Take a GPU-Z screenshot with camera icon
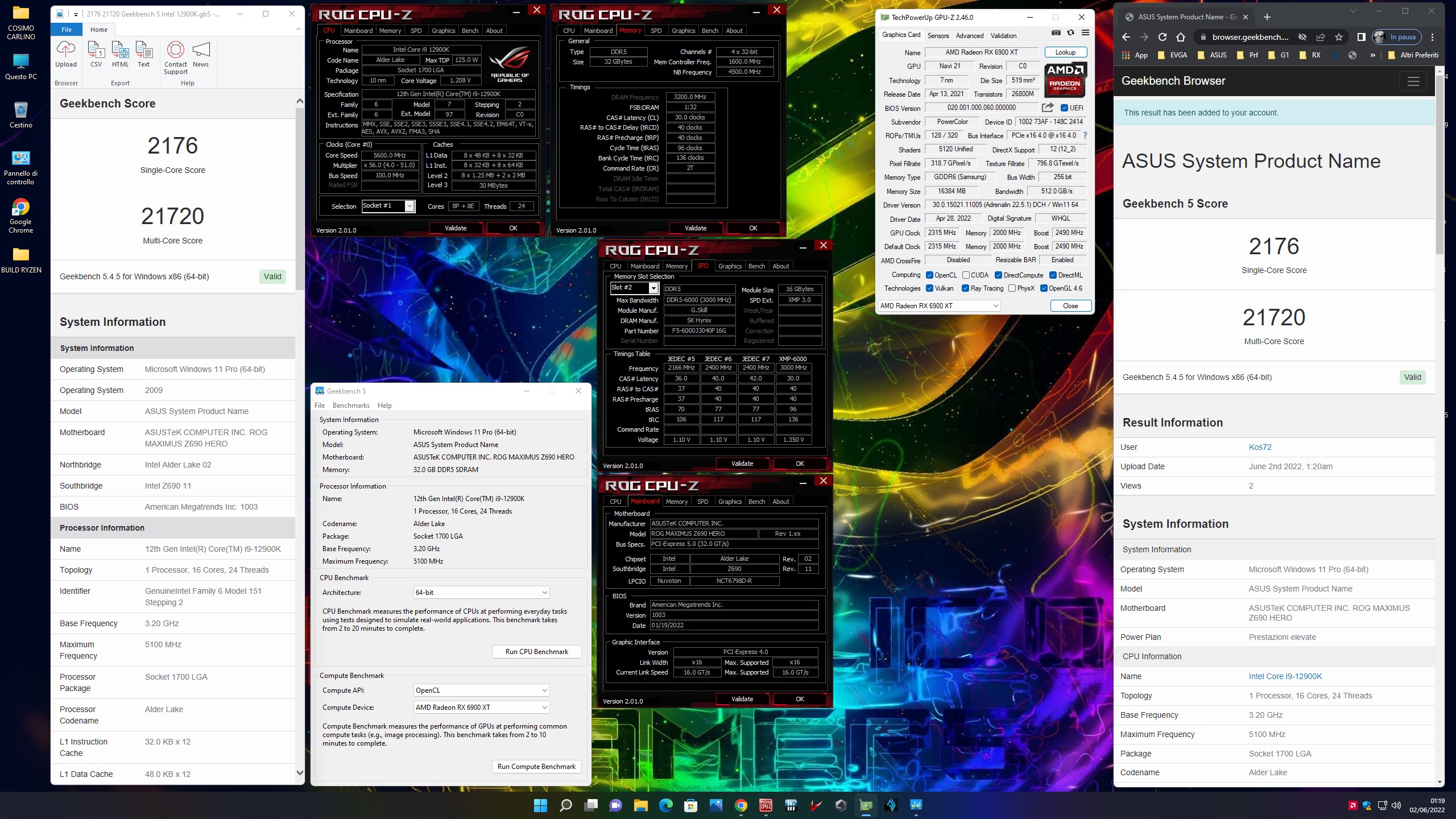Screen dimensions: 1456x819 coord(1056,33)
